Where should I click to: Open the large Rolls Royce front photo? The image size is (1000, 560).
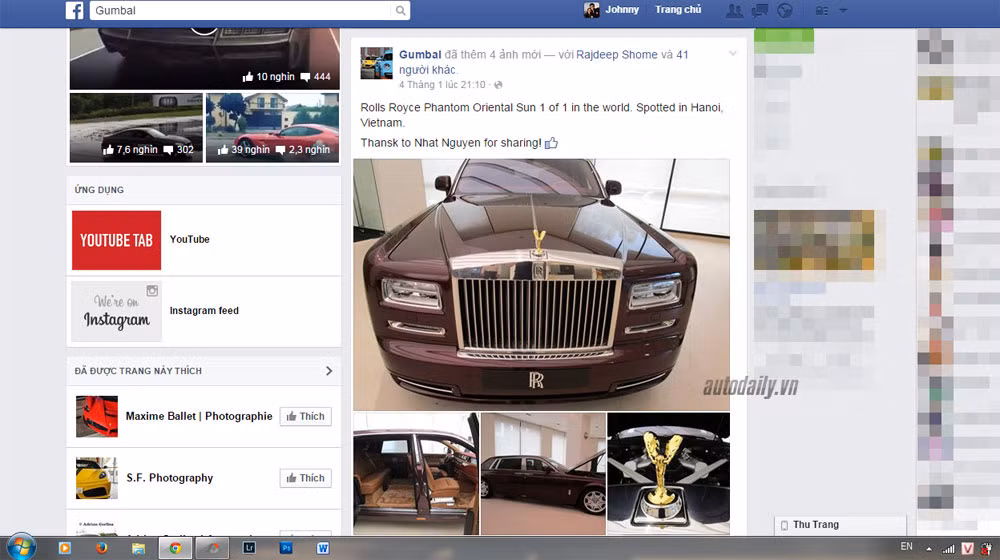click(541, 284)
